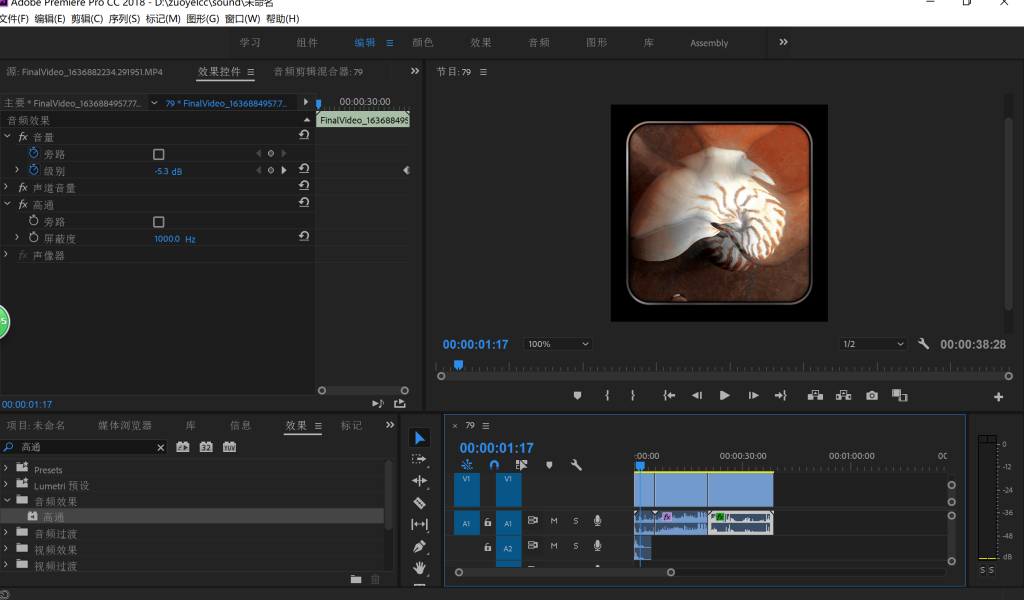
Task: Reset the 音量 effect
Action: [x=304, y=135]
